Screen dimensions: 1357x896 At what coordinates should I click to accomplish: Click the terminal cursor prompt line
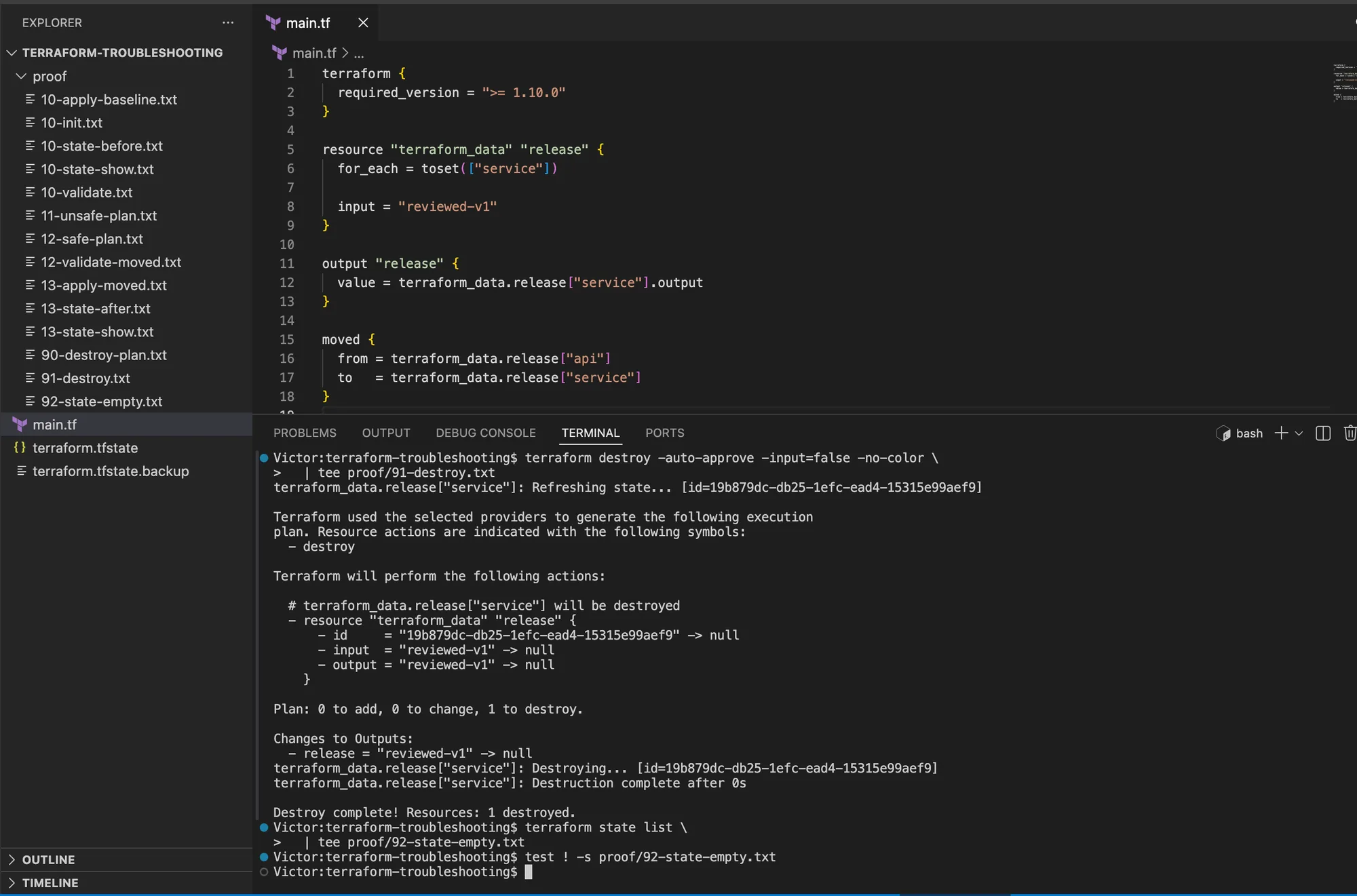click(x=403, y=872)
